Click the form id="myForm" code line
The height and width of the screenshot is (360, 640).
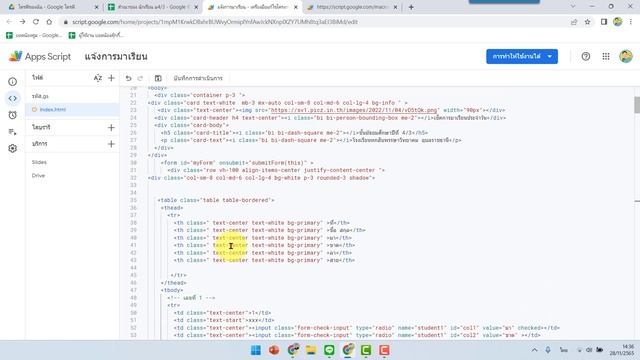237,163
